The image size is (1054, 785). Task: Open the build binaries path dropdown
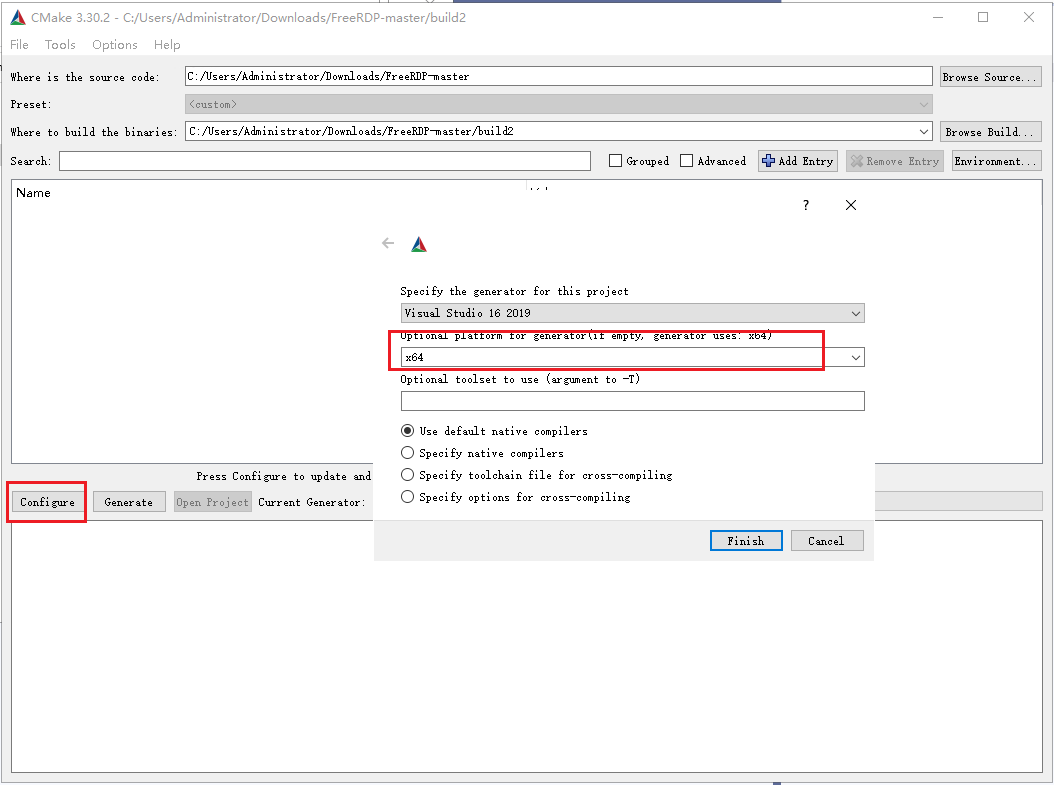coord(924,131)
